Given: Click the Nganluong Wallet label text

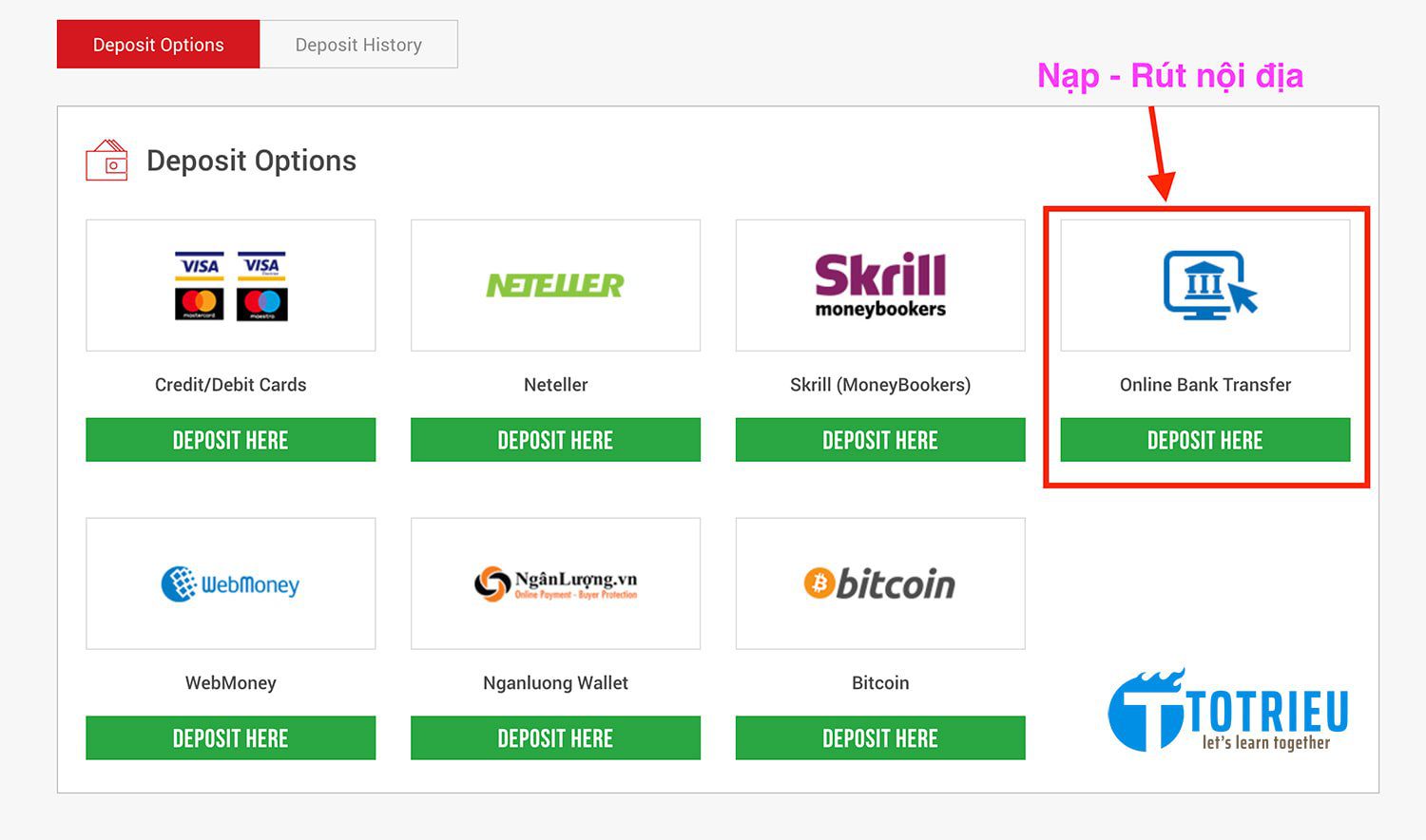Looking at the screenshot, I should [x=555, y=683].
